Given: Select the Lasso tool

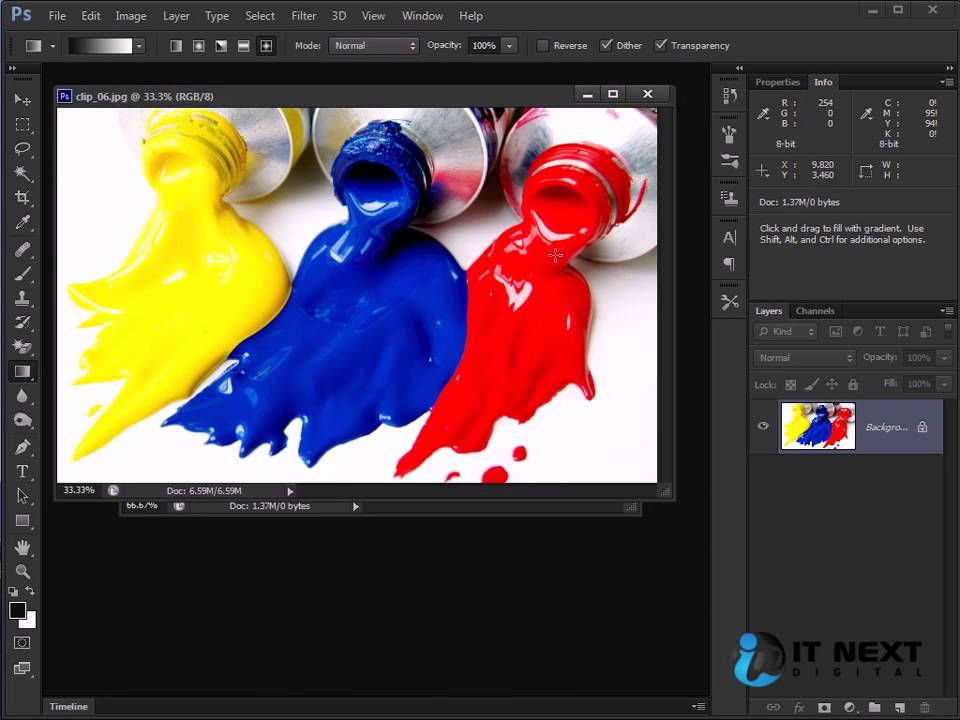Looking at the screenshot, I should (22, 149).
